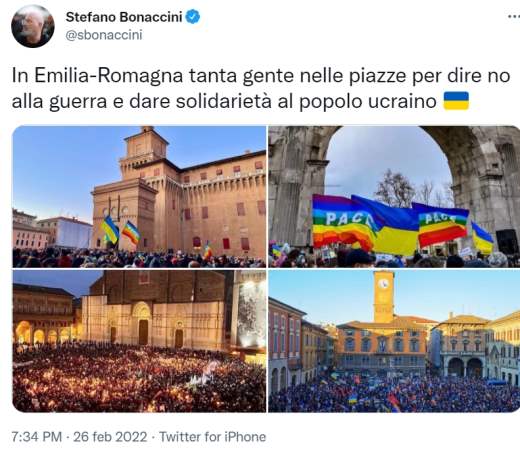Click the Ukrainian flag emoji

(456, 101)
